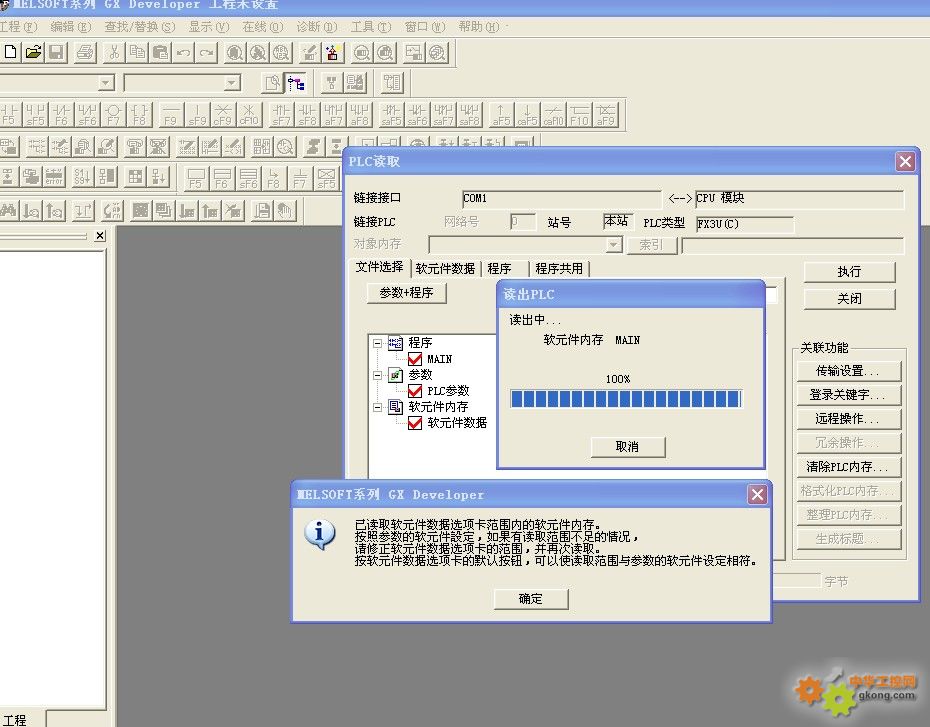
Task: Insert horizontal line F9 ladder icon
Action: click(x=171, y=114)
